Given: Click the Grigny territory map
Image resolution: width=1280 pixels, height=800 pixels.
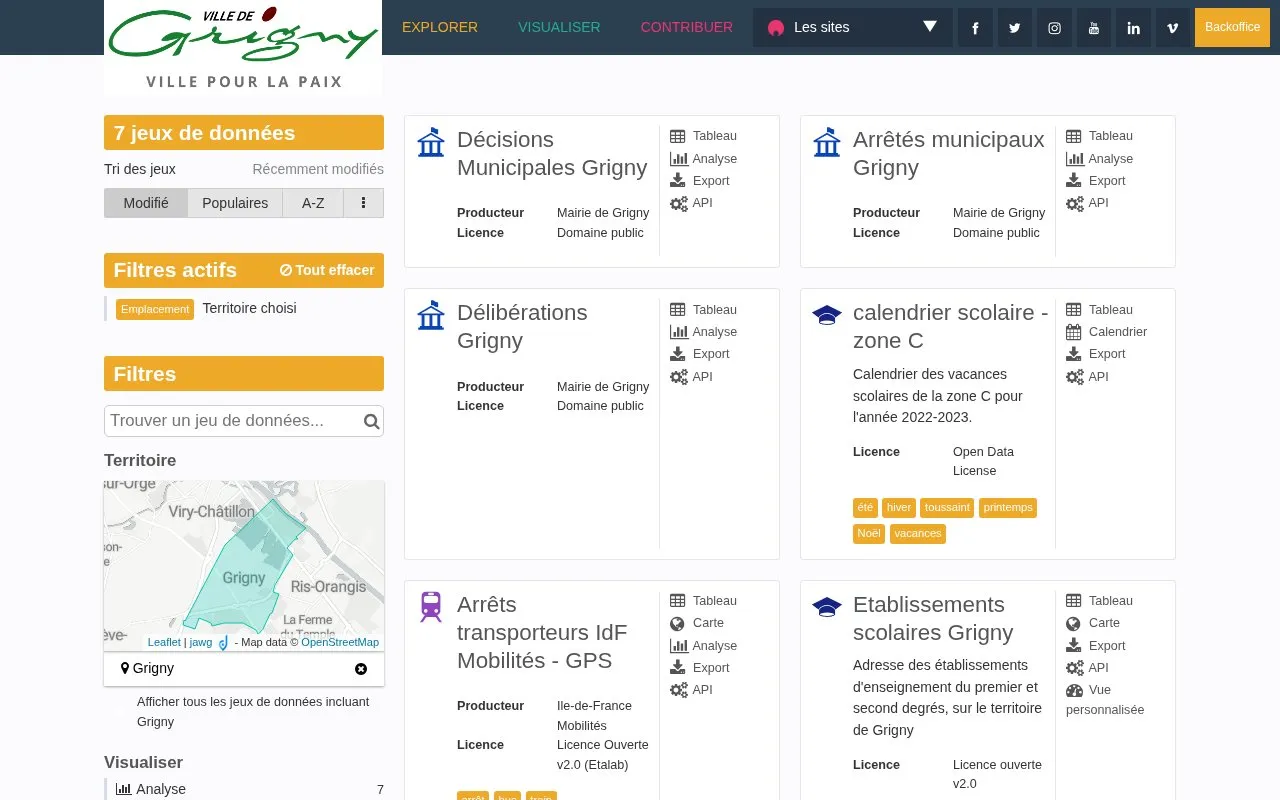Looking at the screenshot, I should coord(244,566).
